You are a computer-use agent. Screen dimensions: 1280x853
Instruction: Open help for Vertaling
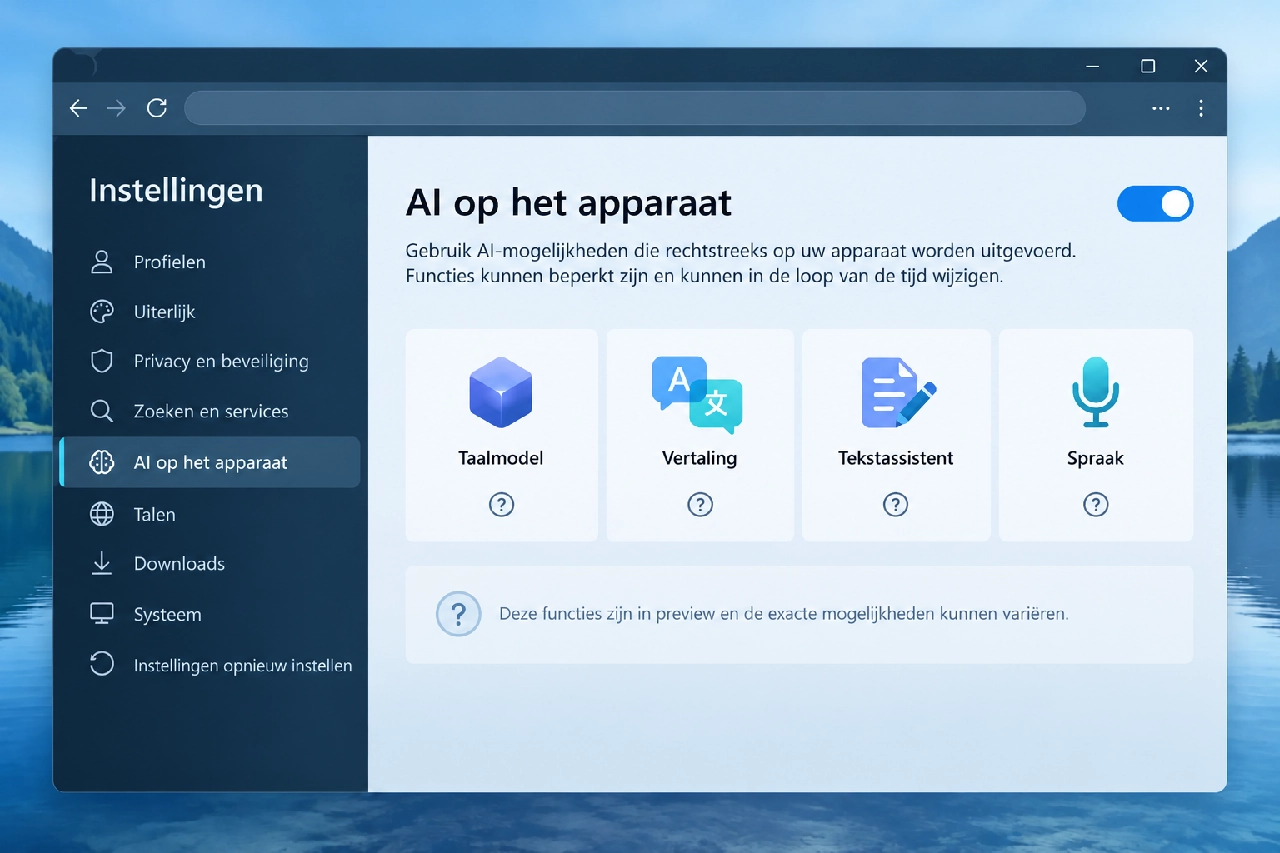(x=700, y=505)
